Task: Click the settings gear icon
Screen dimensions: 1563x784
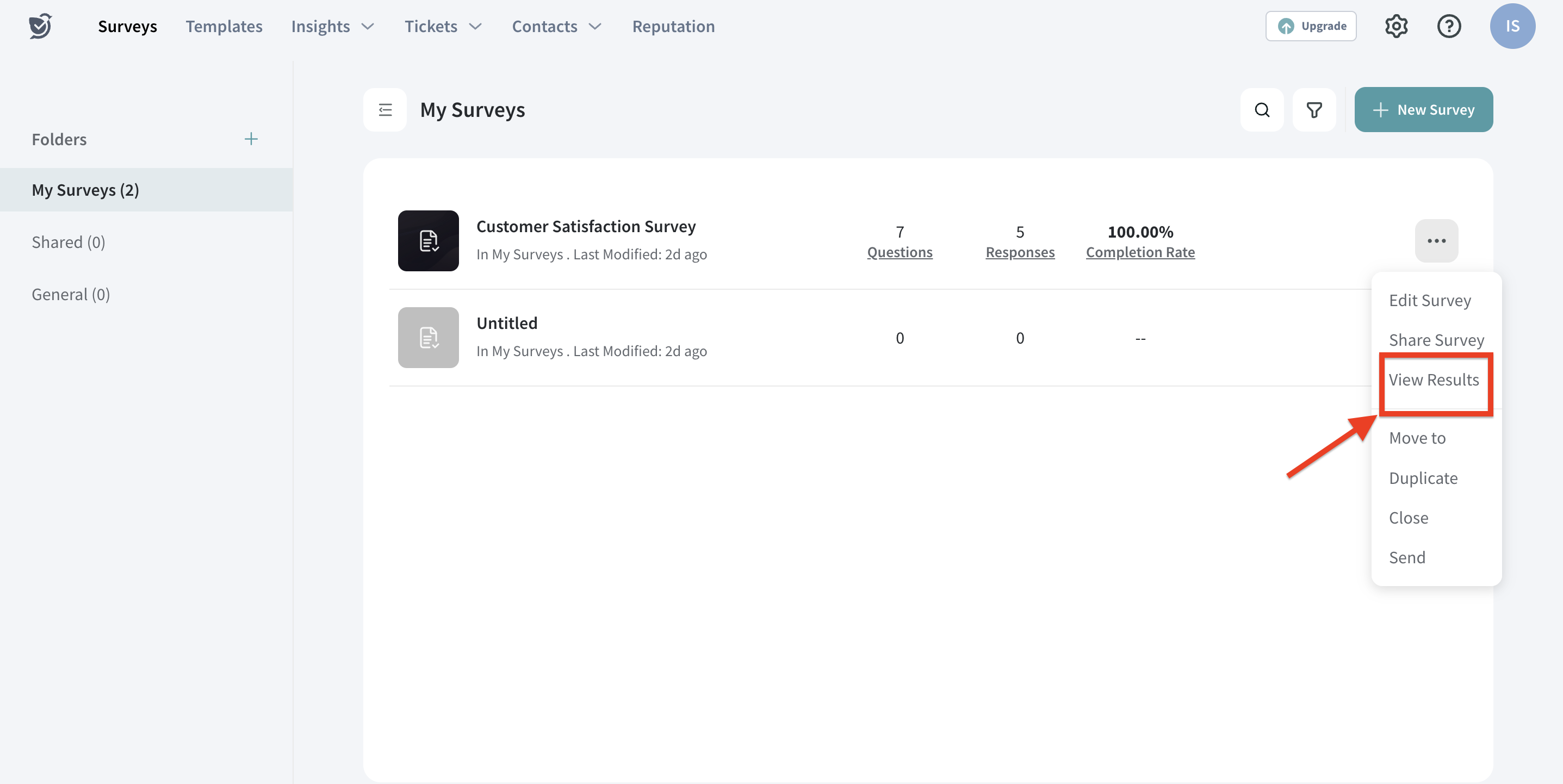Action: (1397, 26)
